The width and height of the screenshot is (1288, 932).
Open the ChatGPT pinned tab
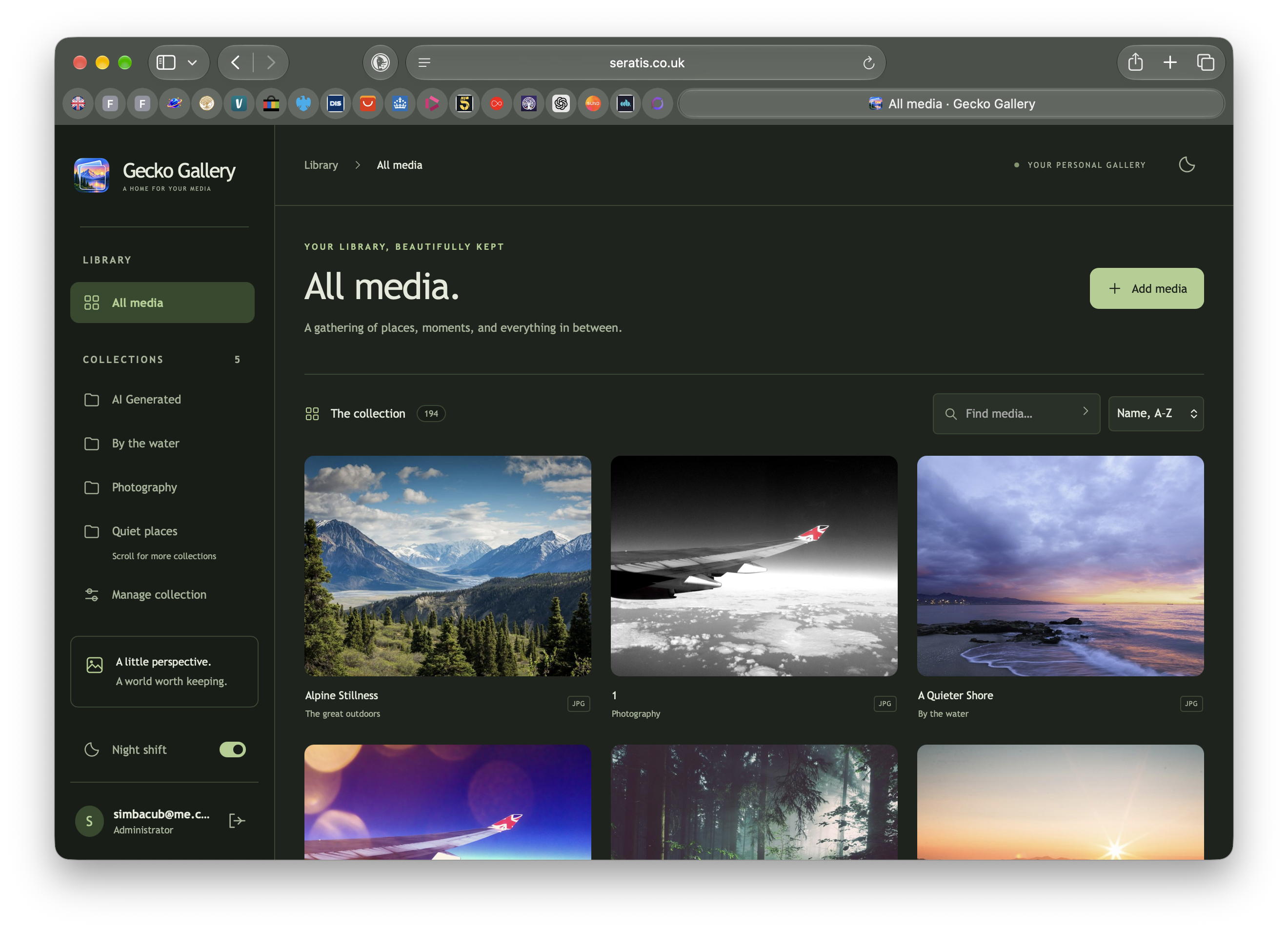pos(561,103)
